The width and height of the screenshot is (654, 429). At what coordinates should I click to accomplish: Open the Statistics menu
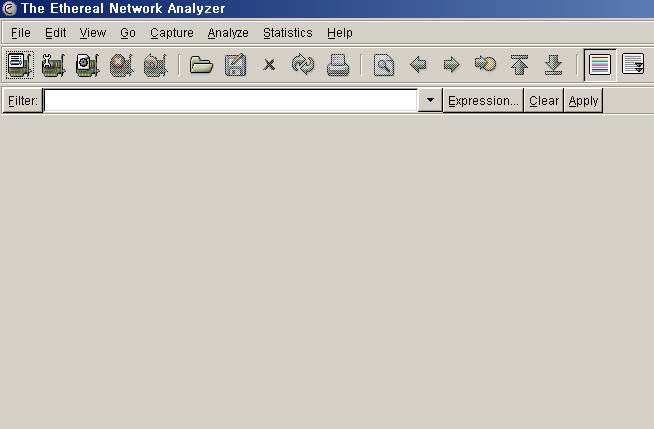pos(288,33)
